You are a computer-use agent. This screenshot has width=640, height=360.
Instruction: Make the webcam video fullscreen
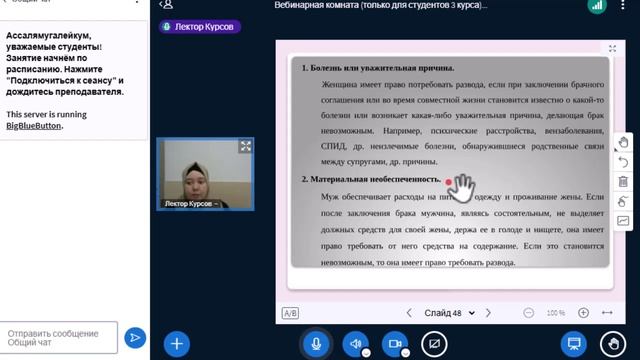coord(245,146)
